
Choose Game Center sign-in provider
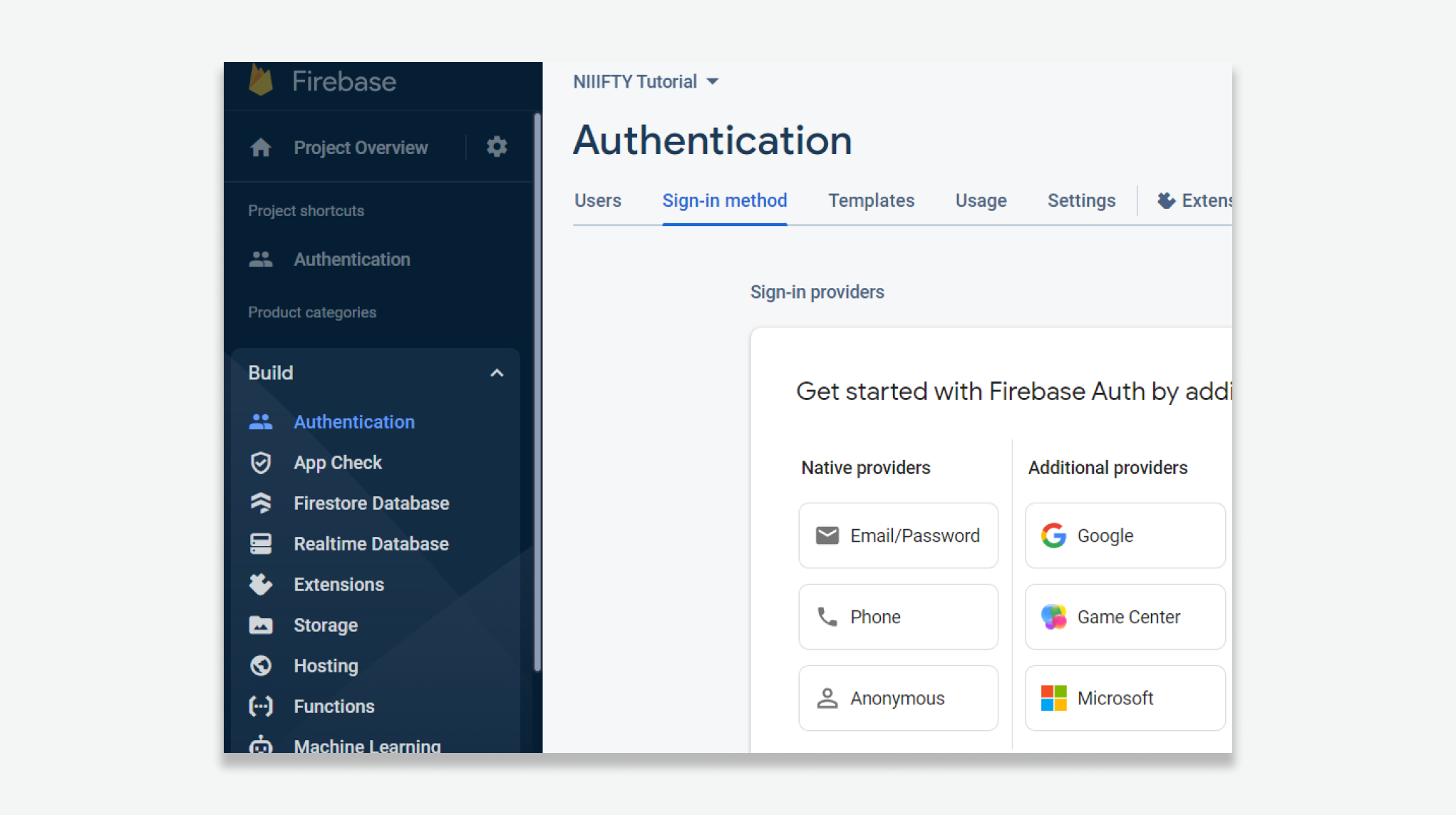pyautogui.click(x=1125, y=617)
